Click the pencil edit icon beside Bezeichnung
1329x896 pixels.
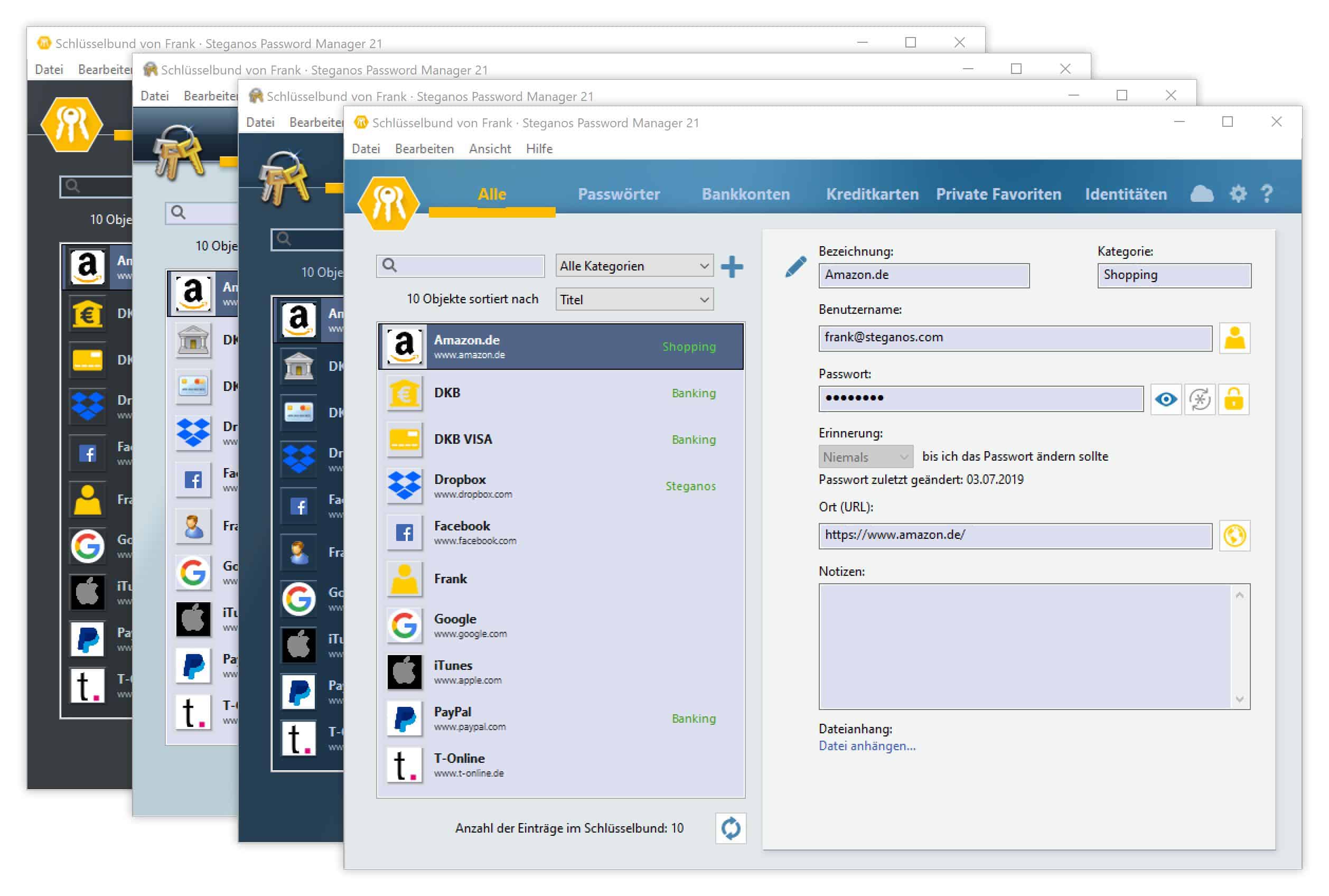point(795,266)
